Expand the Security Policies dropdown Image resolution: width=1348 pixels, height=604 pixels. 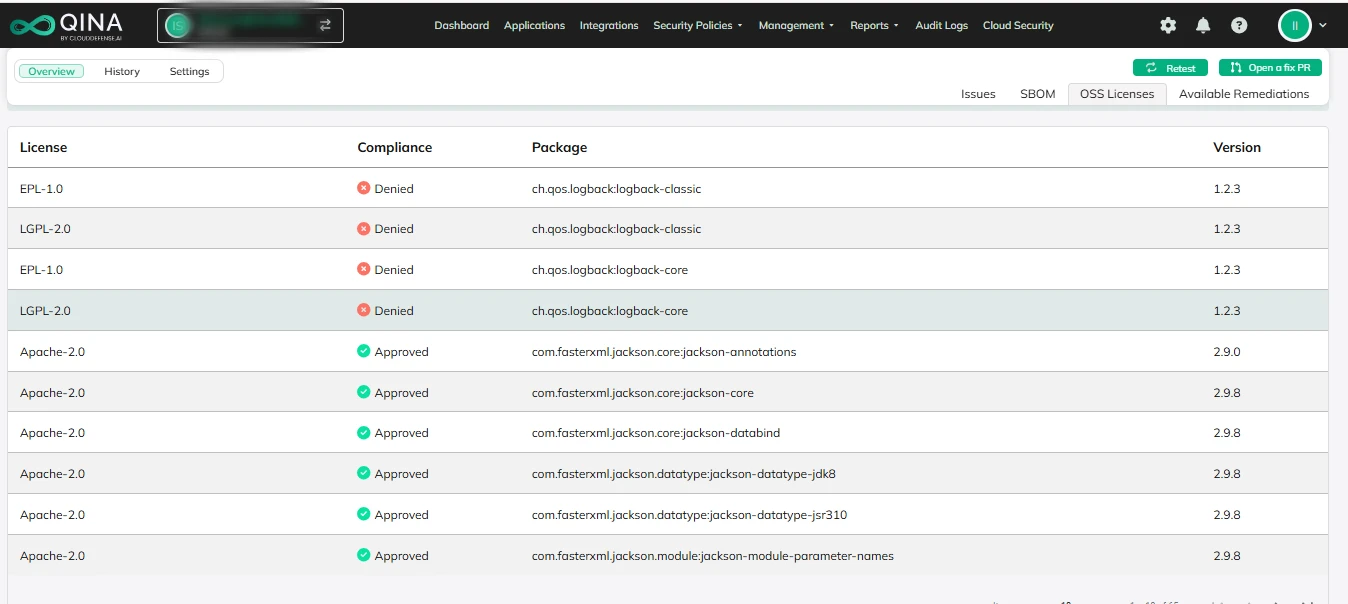[698, 25]
